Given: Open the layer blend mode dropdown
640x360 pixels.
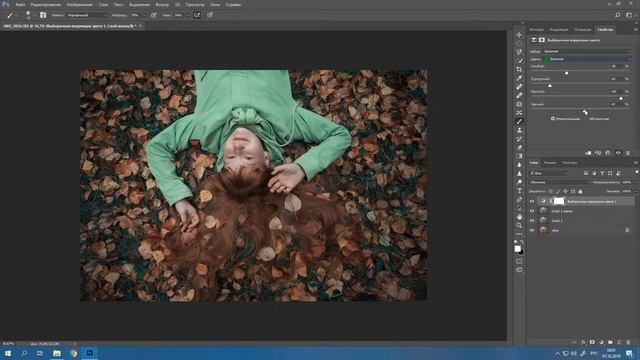Looking at the screenshot, I should tap(560, 182).
